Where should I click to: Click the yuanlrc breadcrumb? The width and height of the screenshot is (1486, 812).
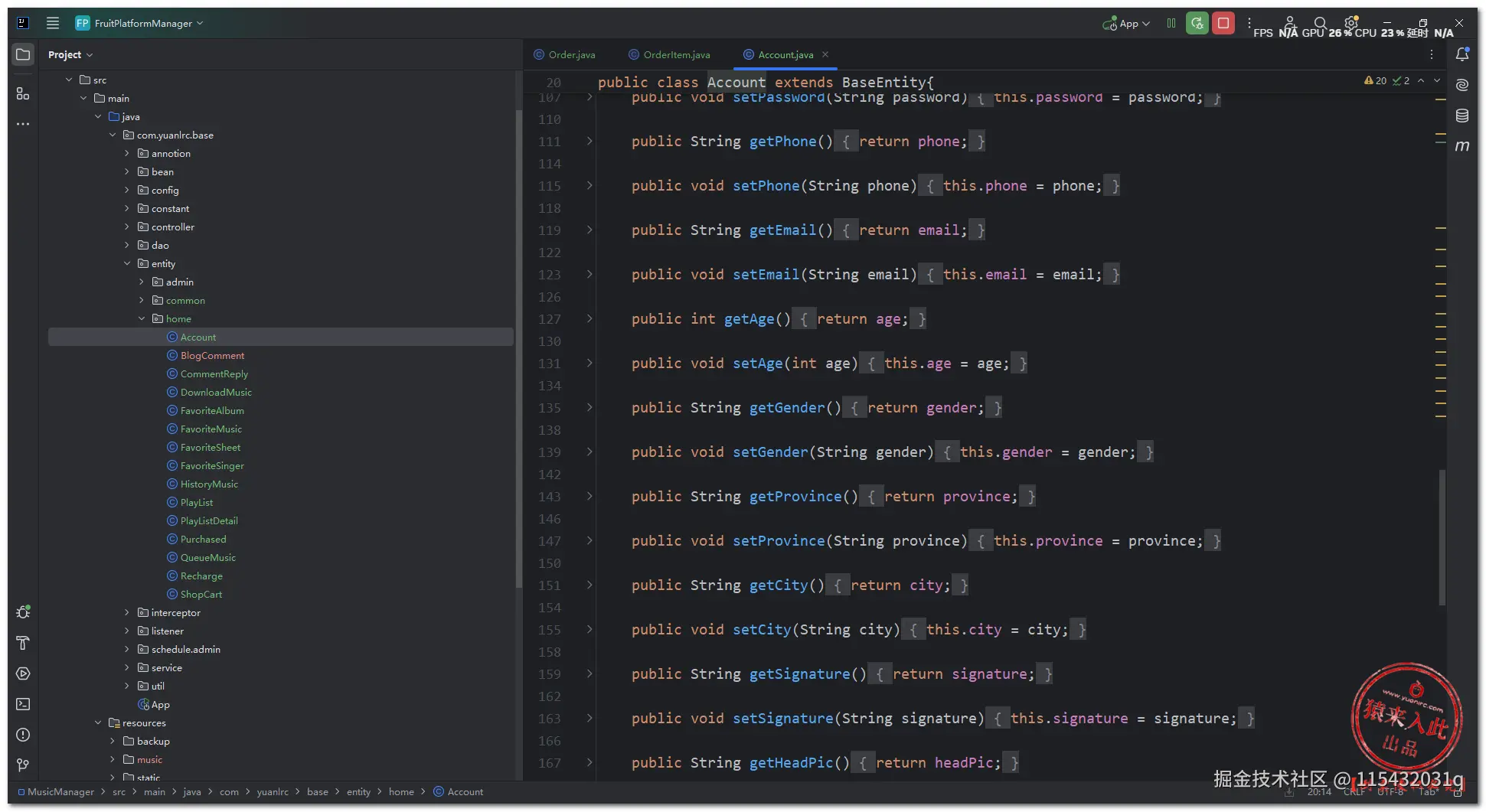tap(273, 792)
